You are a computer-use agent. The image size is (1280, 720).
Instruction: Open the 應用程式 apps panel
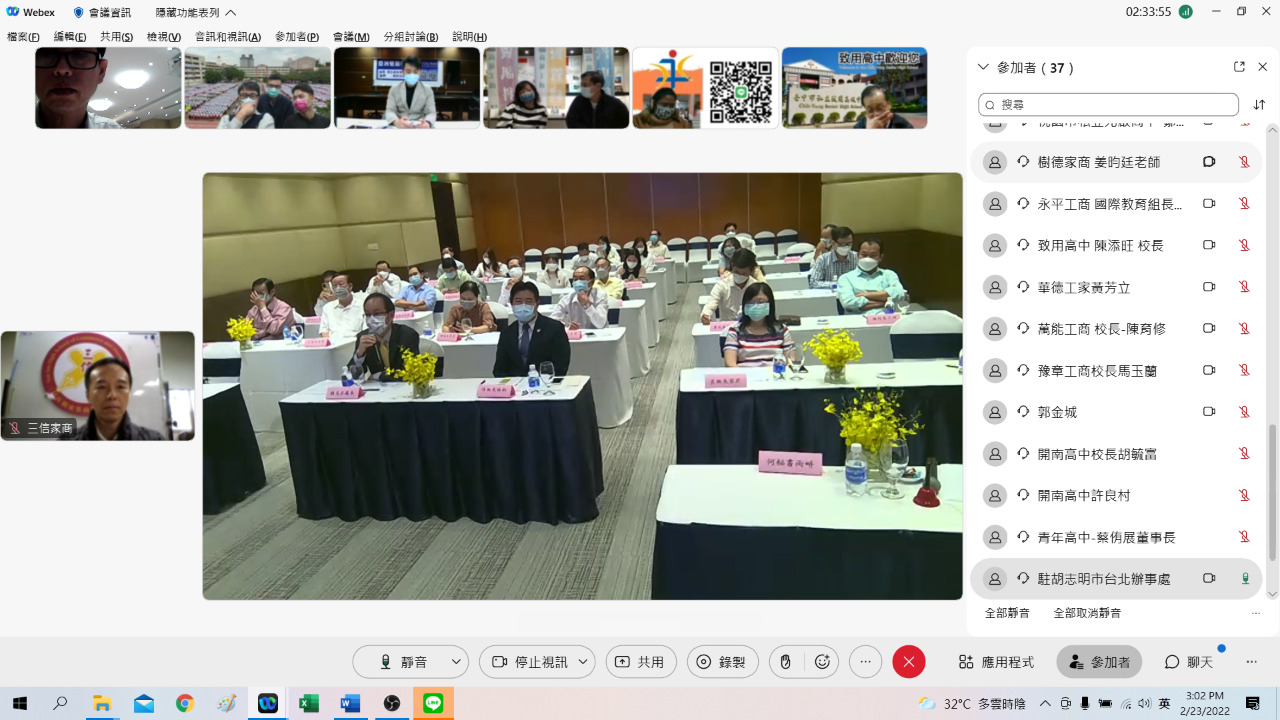tap(996, 662)
